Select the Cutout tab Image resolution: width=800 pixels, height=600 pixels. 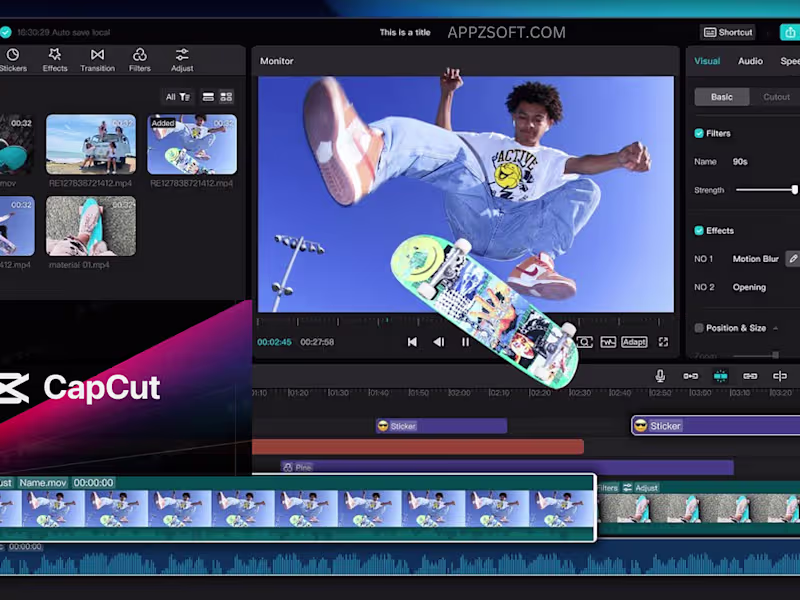776,97
